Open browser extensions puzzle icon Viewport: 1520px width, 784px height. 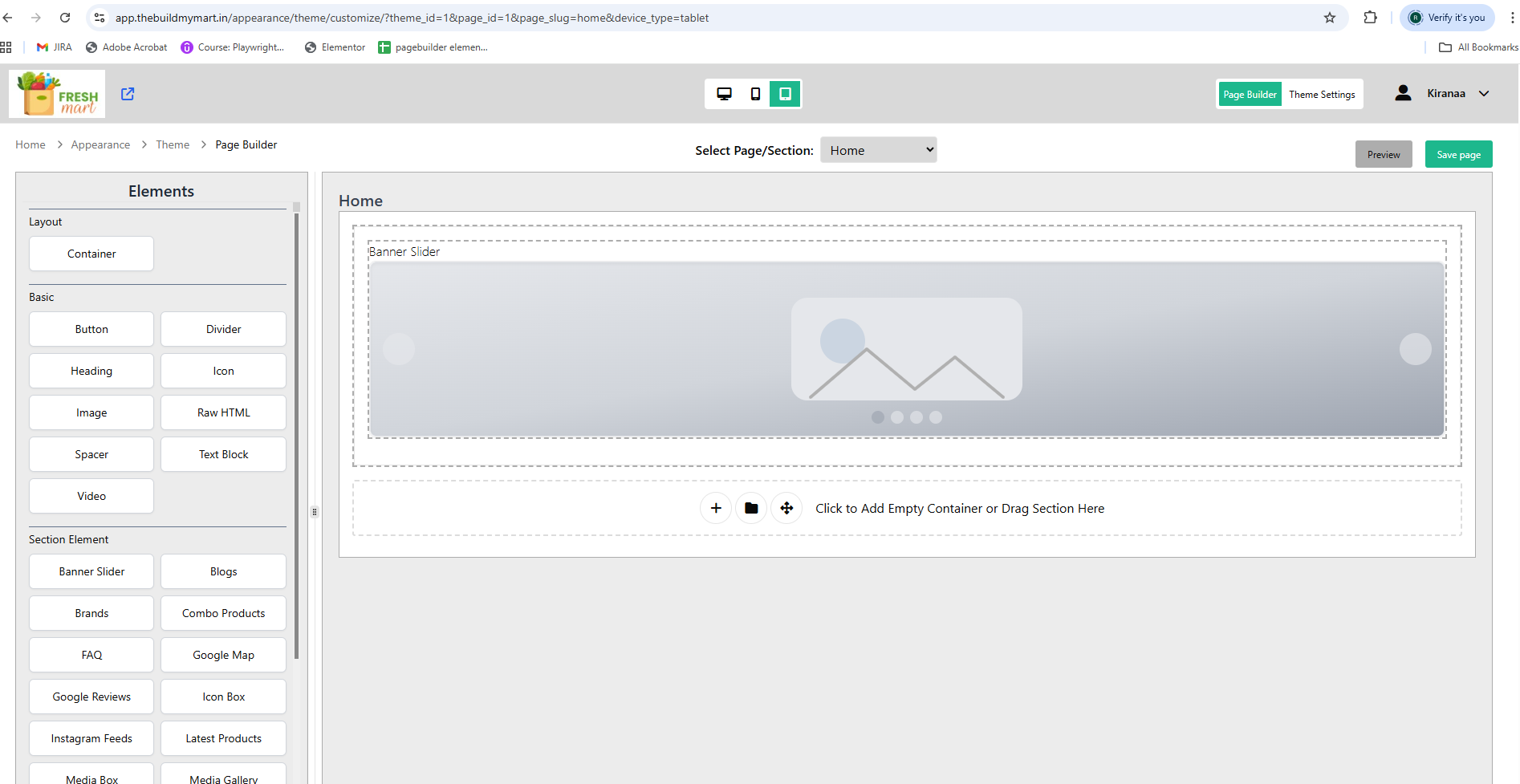[x=1370, y=18]
